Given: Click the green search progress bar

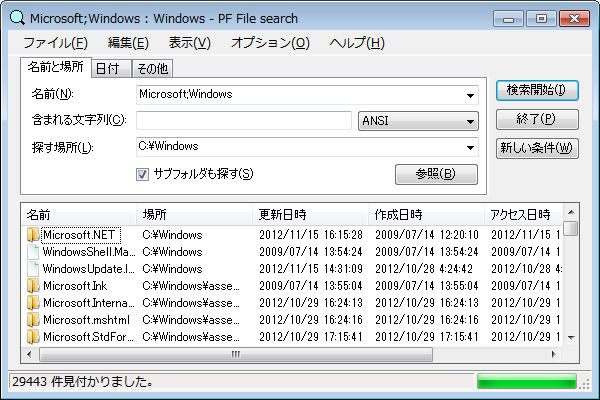Looking at the screenshot, I should [527, 382].
